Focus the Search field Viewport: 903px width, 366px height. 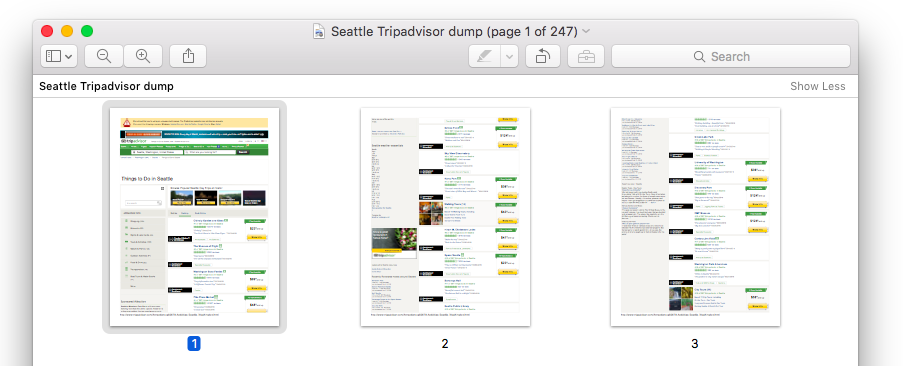tap(731, 56)
